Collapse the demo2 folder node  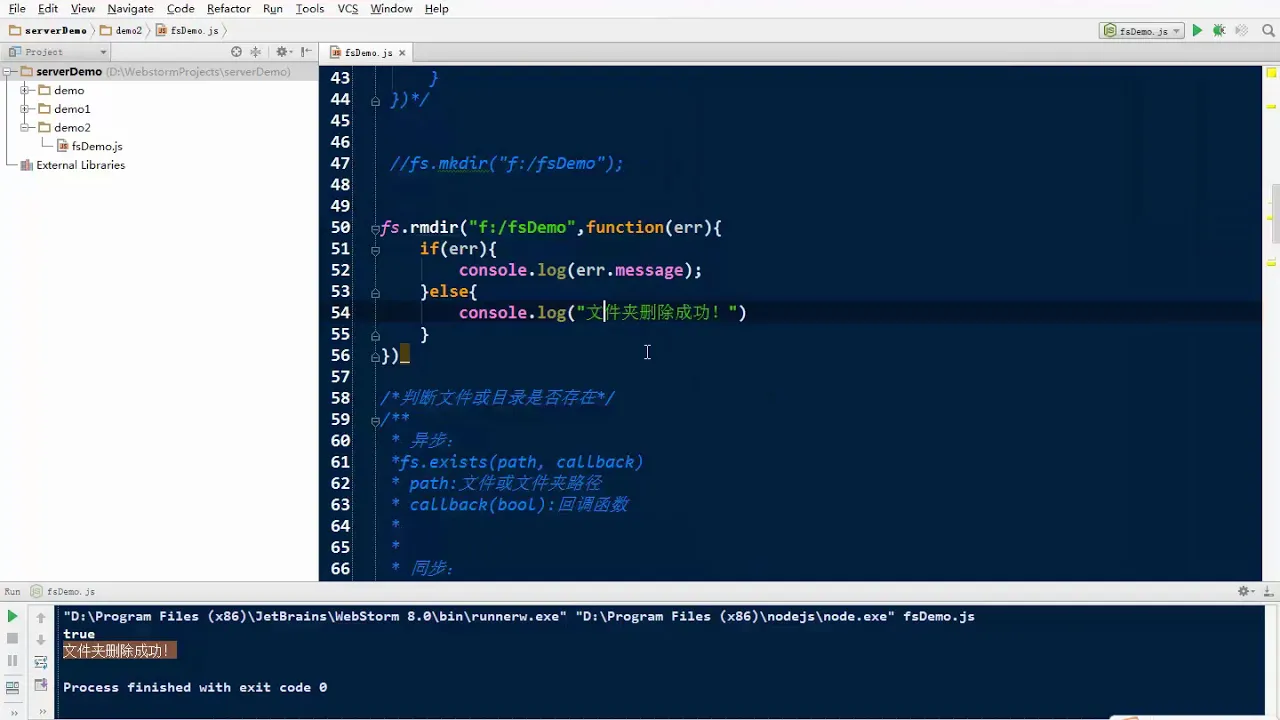(25, 128)
